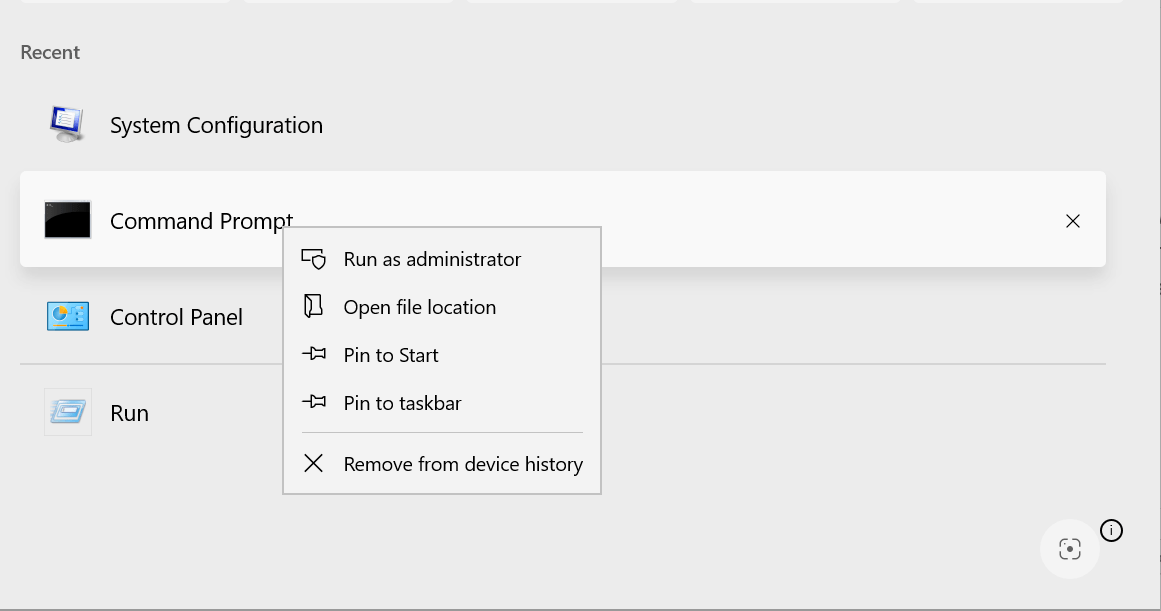Screen dimensions: 1161x611
Task: Click the pin icon next to Pin to Start
Action: [x=314, y=355]
